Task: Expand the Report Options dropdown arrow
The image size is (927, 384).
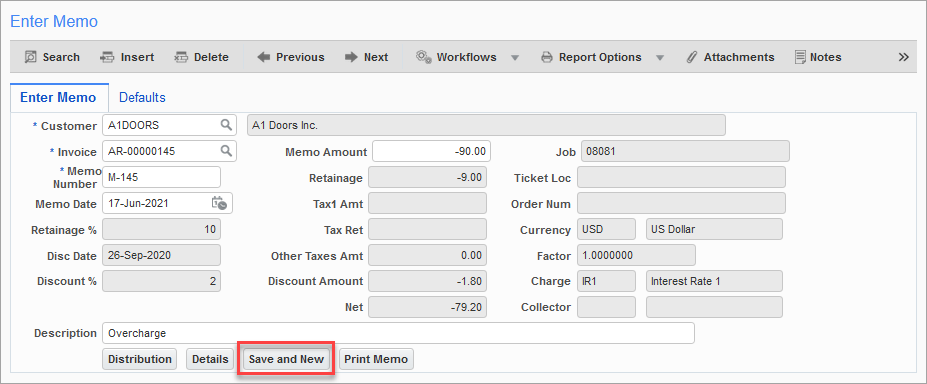Action: (x=660, y=58)
